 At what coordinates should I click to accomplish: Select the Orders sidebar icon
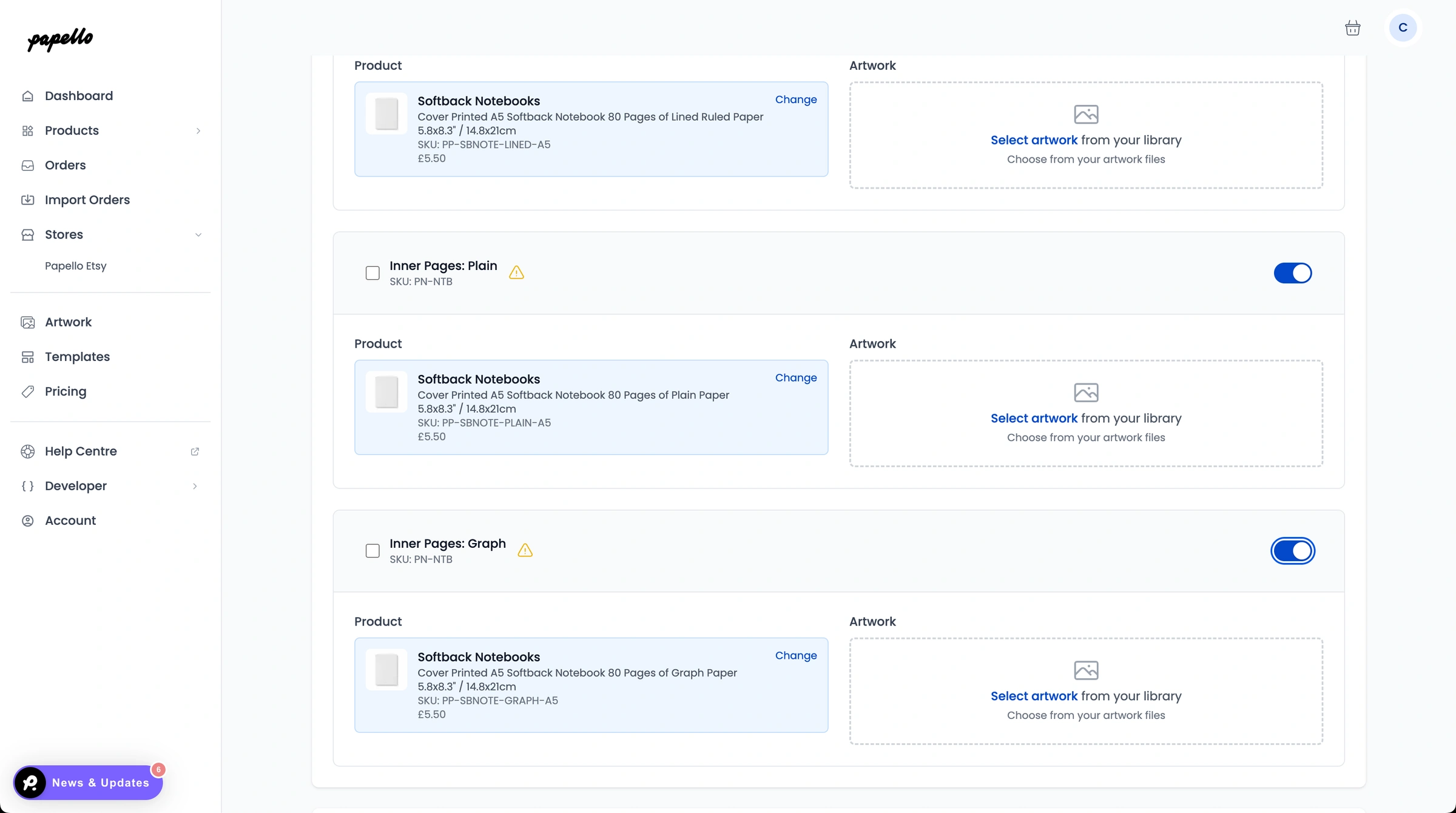pyautogui.click(x=28, y=164)
